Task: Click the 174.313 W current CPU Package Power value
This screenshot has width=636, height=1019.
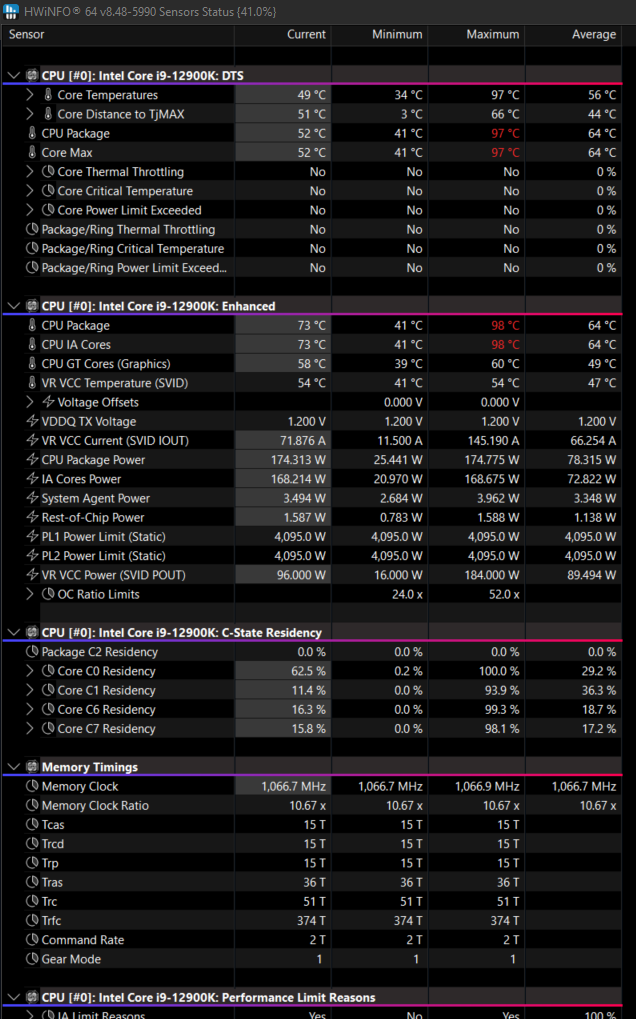Action: (298, 459)
